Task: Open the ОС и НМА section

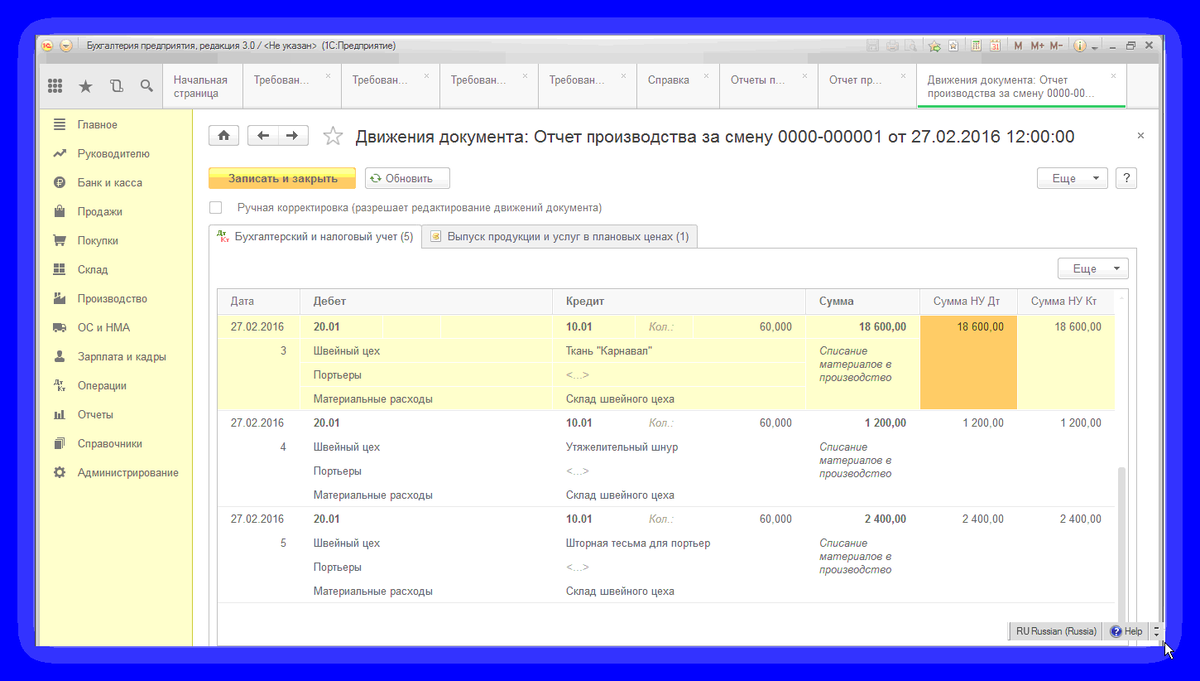Action: (x=104, y=328)
